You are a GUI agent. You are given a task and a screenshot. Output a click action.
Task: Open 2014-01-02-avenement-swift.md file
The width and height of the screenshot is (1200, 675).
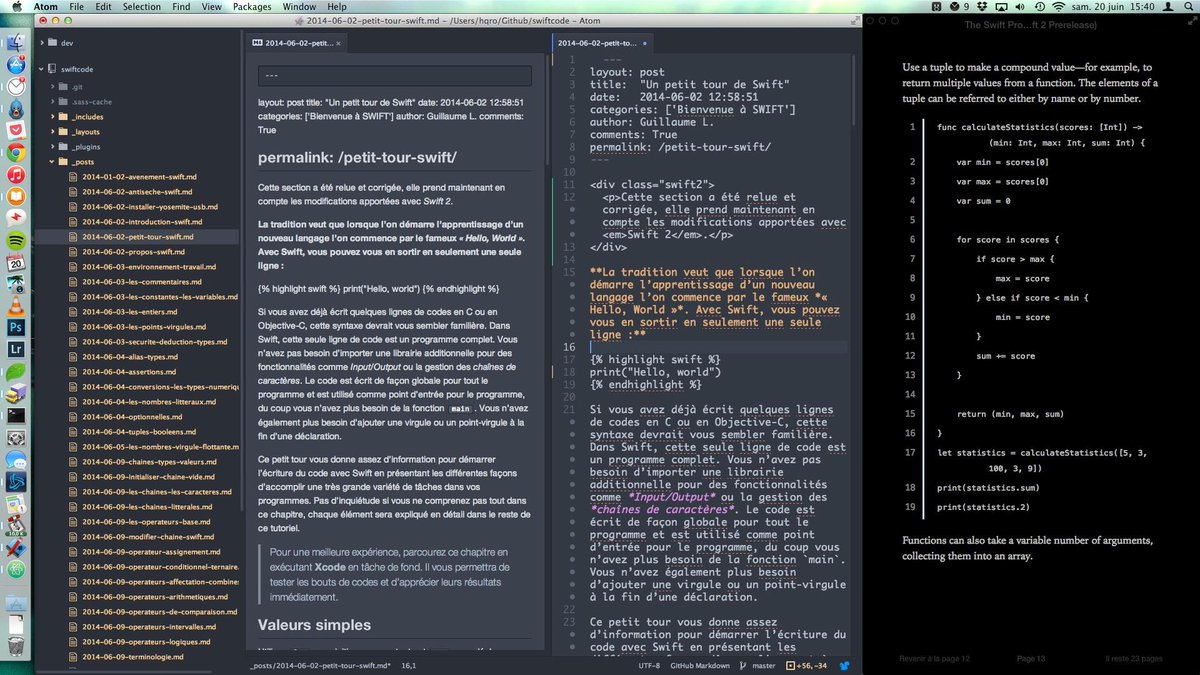coord(137,176)
